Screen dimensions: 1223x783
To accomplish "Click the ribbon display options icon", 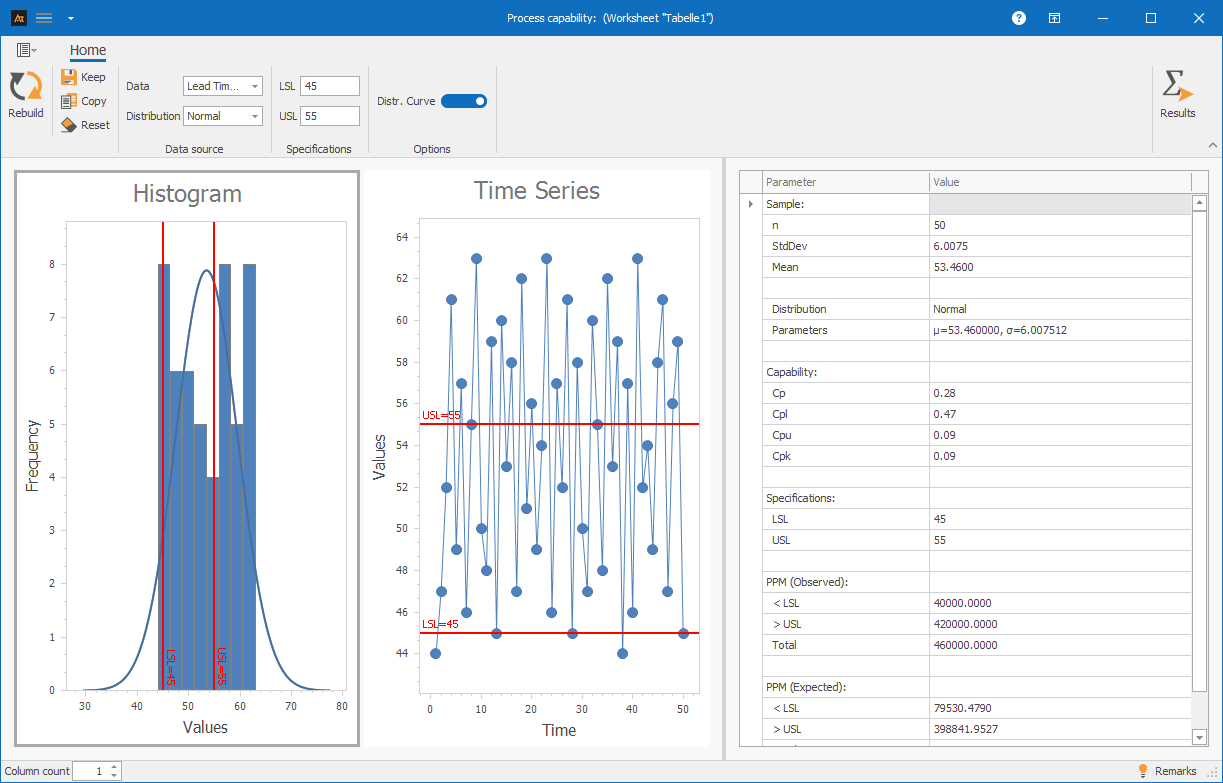I will tap(1054, 18).
